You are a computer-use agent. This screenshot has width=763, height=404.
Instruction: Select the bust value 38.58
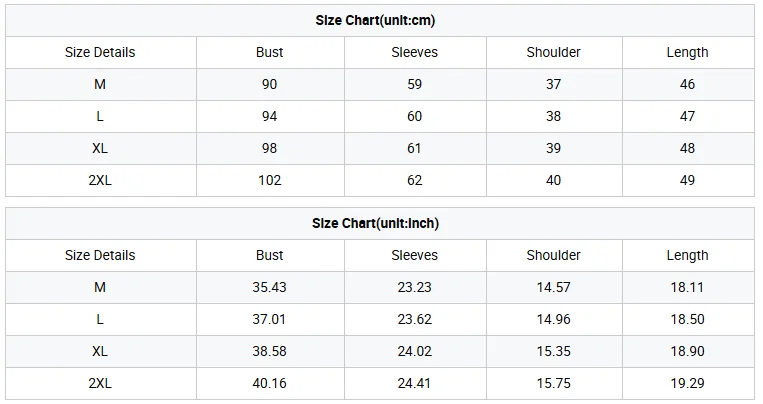pyautogui.click(x=270, y=351)
